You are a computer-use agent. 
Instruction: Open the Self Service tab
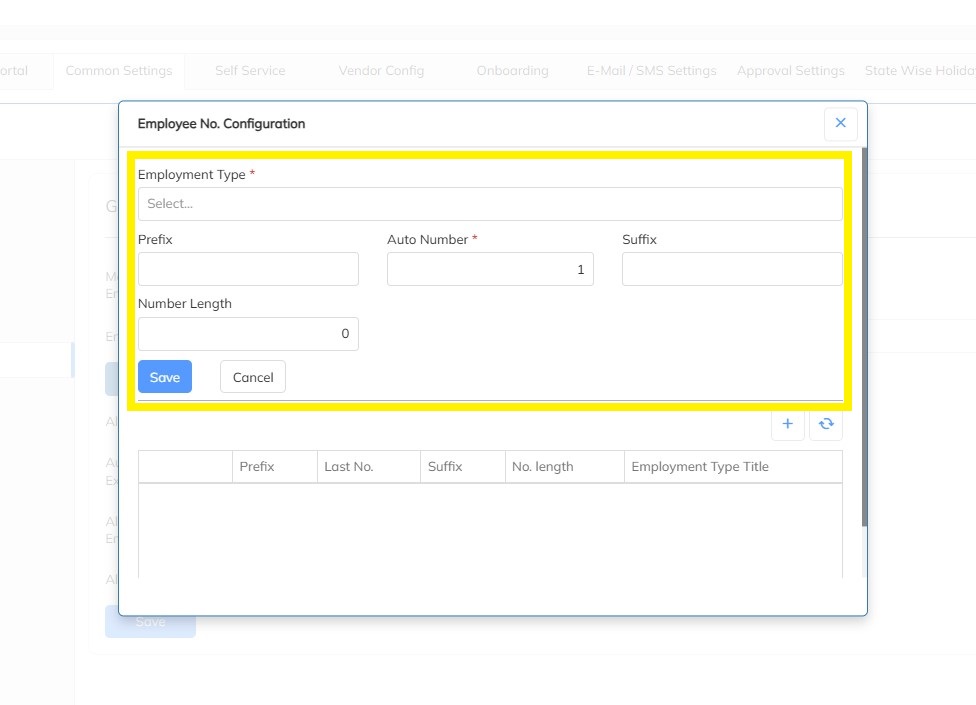250,71
